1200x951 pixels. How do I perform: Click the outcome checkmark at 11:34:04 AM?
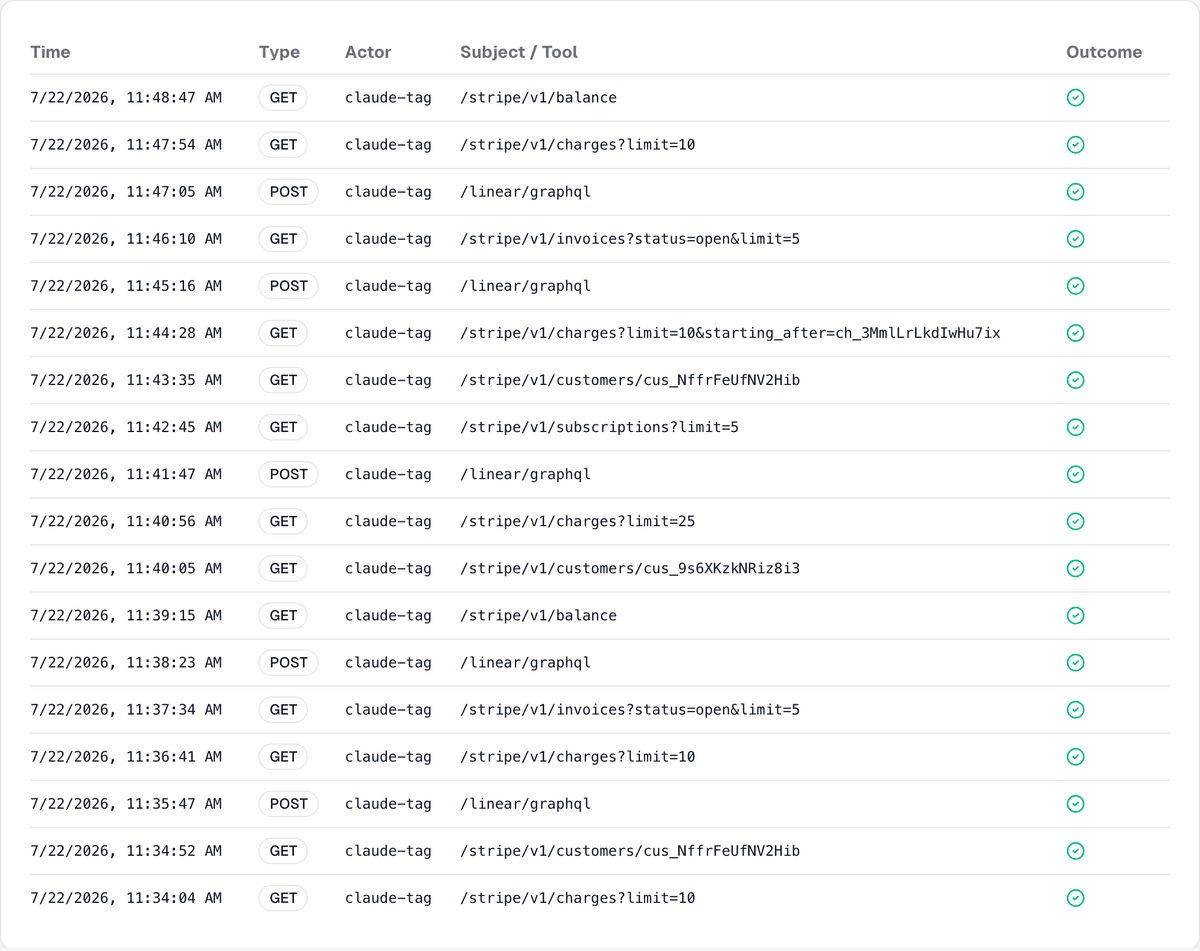click(x=1076, y=897)
